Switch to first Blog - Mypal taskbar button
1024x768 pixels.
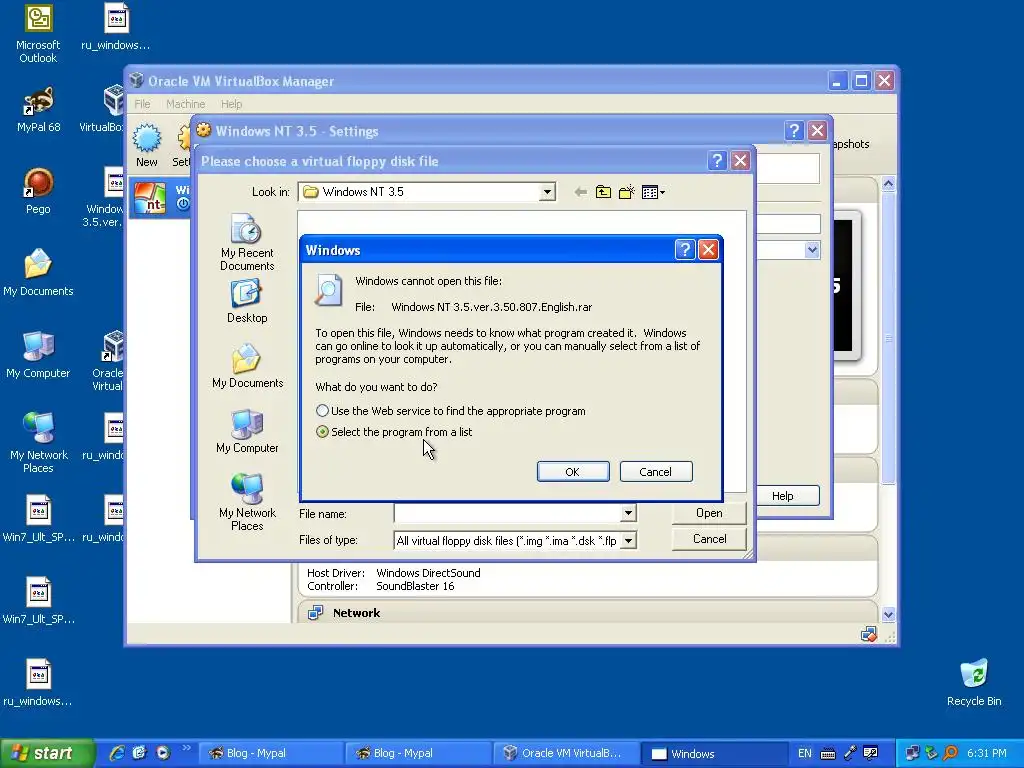point(269,753)
